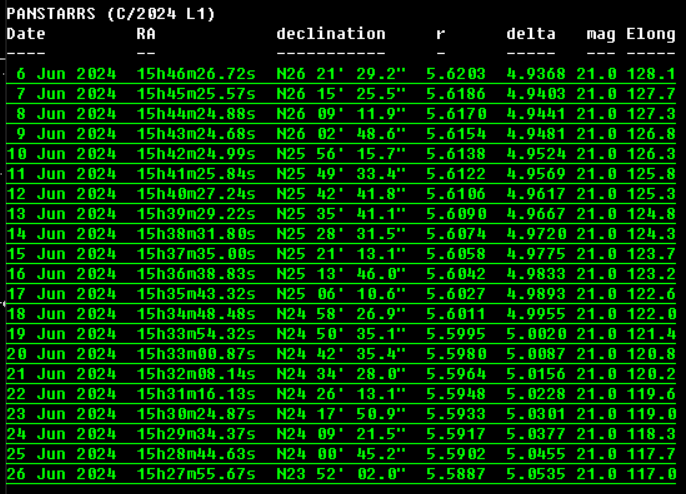Click the r value 5.5917

tap(456, 434)
